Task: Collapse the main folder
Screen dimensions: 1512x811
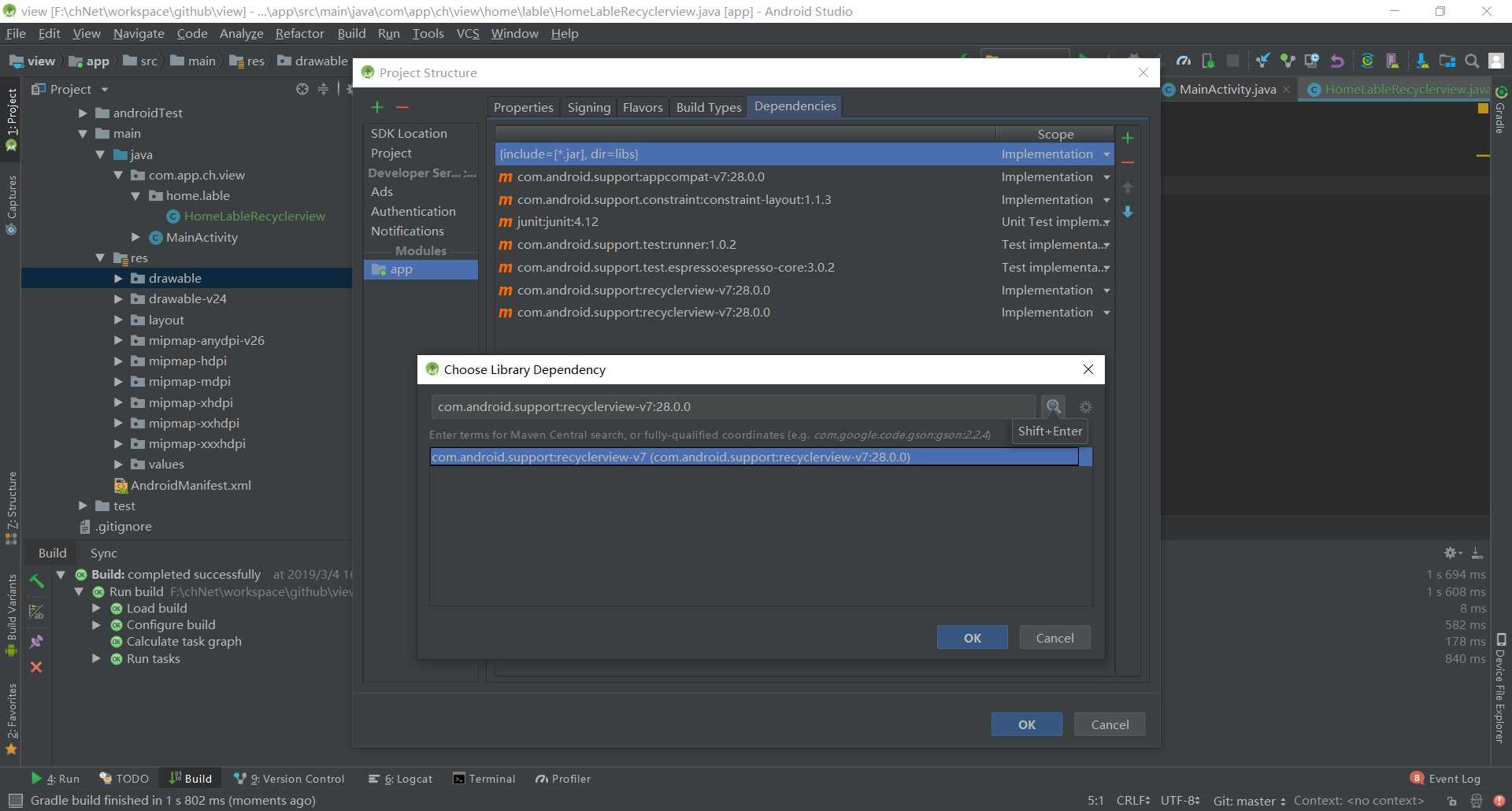Action: [83, 134]
